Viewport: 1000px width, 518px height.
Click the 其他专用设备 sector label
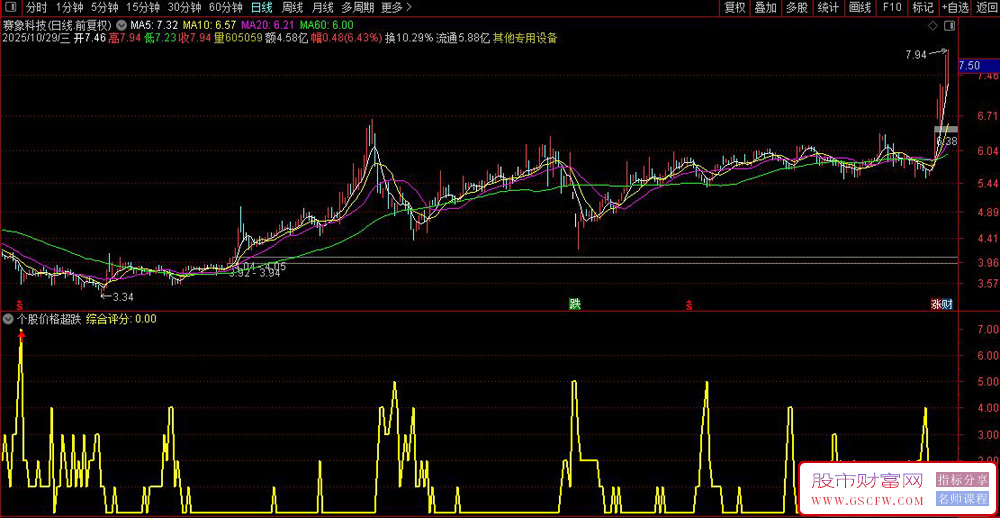(x=525, y=38)
